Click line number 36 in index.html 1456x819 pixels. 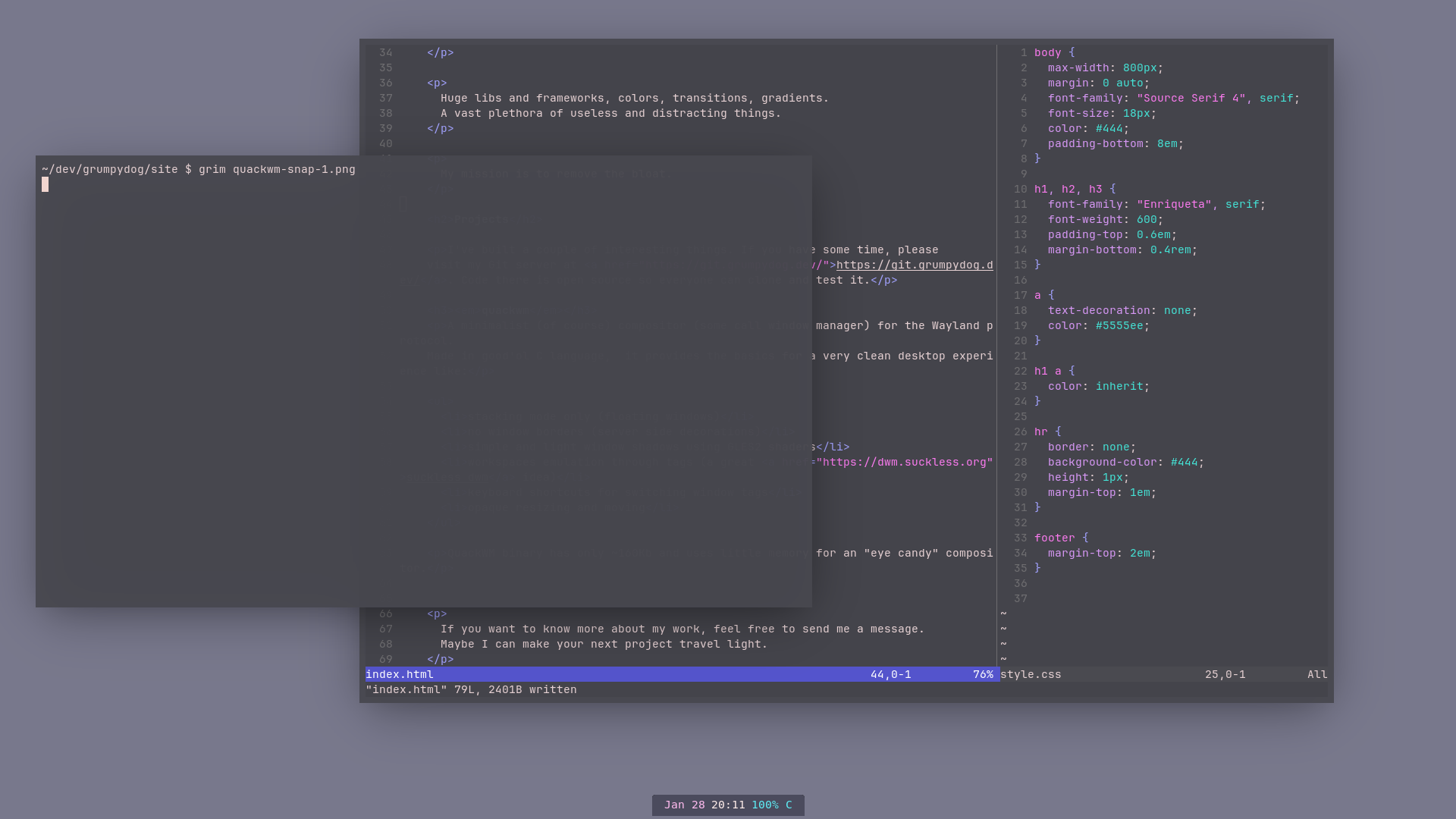pyautogui.click(x=386, y=83)
